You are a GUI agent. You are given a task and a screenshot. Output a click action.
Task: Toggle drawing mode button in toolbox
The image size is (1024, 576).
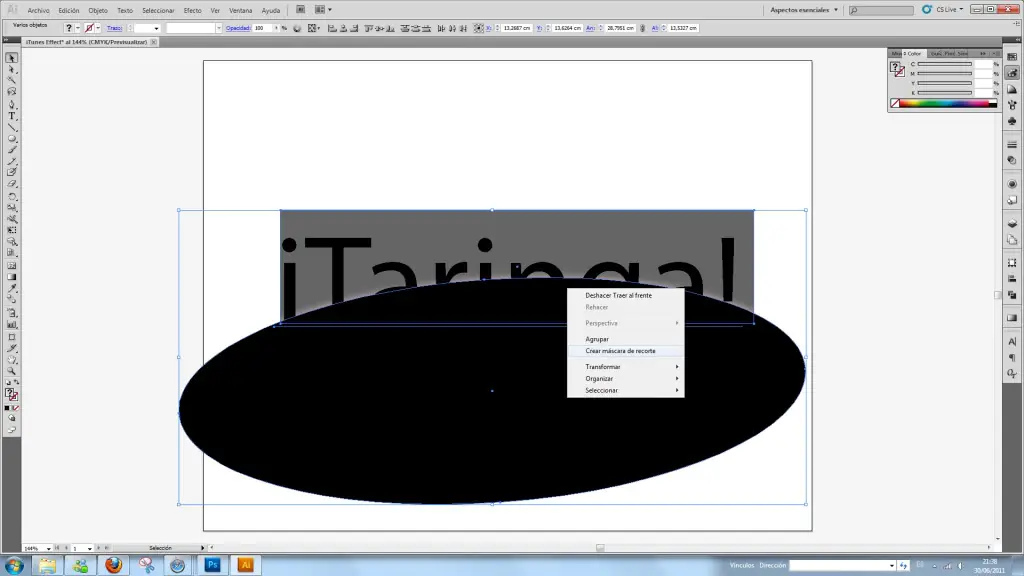click(12, 418)
